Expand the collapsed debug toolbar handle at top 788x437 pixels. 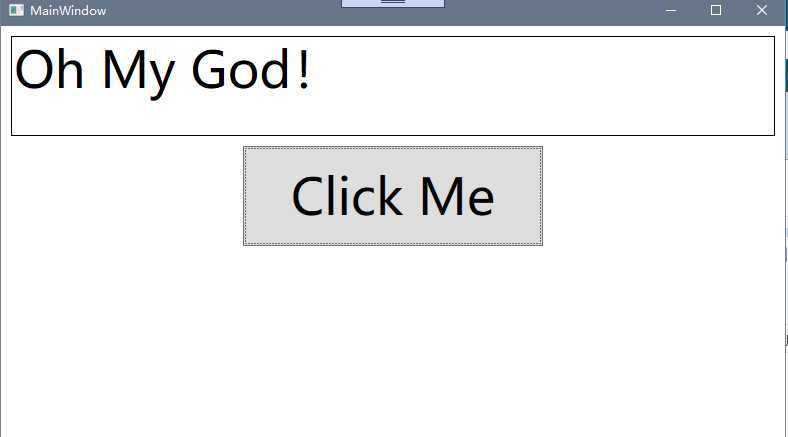tap(393, 3)
